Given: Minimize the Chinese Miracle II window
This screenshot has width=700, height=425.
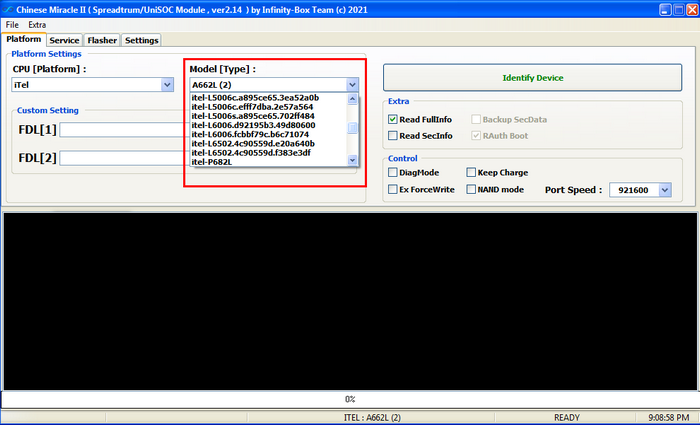Looking at the screenshot, I should (x=665, y=9).
